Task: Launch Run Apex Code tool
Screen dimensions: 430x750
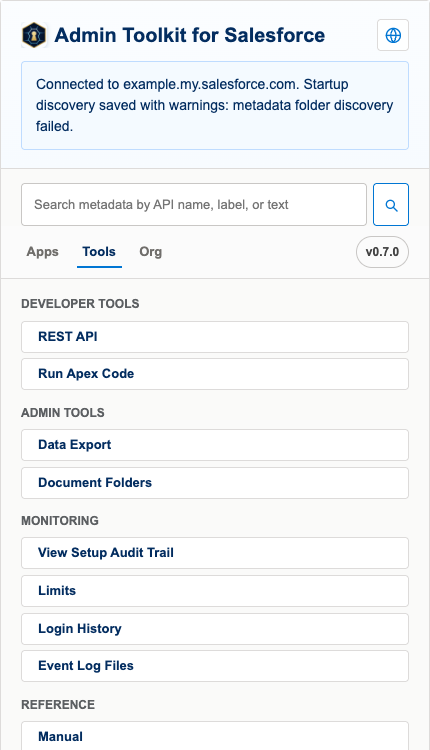Action: pyautogui.click(x=215, y=374)
